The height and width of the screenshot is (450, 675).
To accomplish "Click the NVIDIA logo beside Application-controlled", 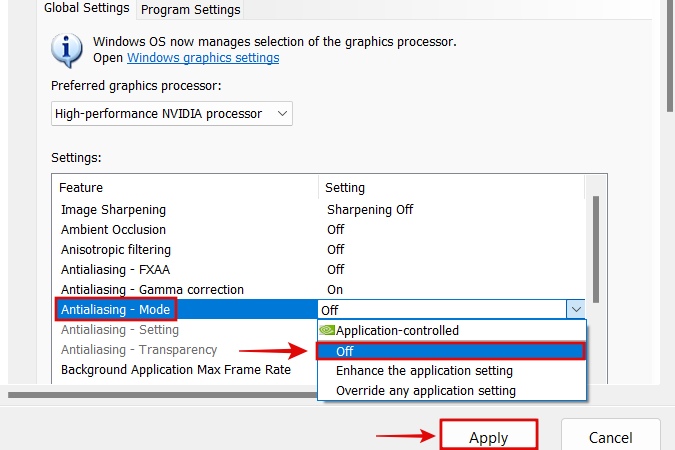I will [x=326, y=330].
